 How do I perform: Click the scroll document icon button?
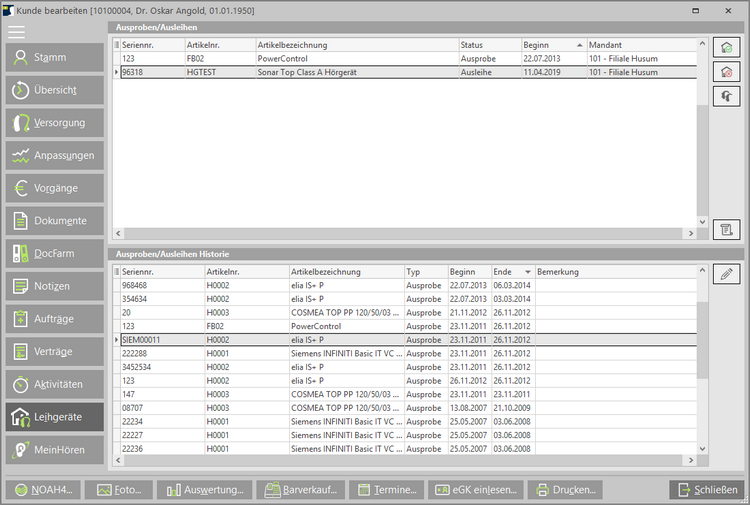coord(726,229)
